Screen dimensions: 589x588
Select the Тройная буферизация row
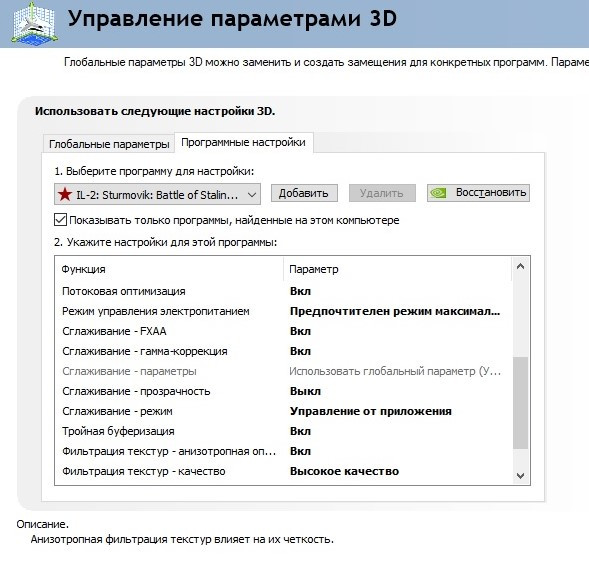click(x=283, y=431)
